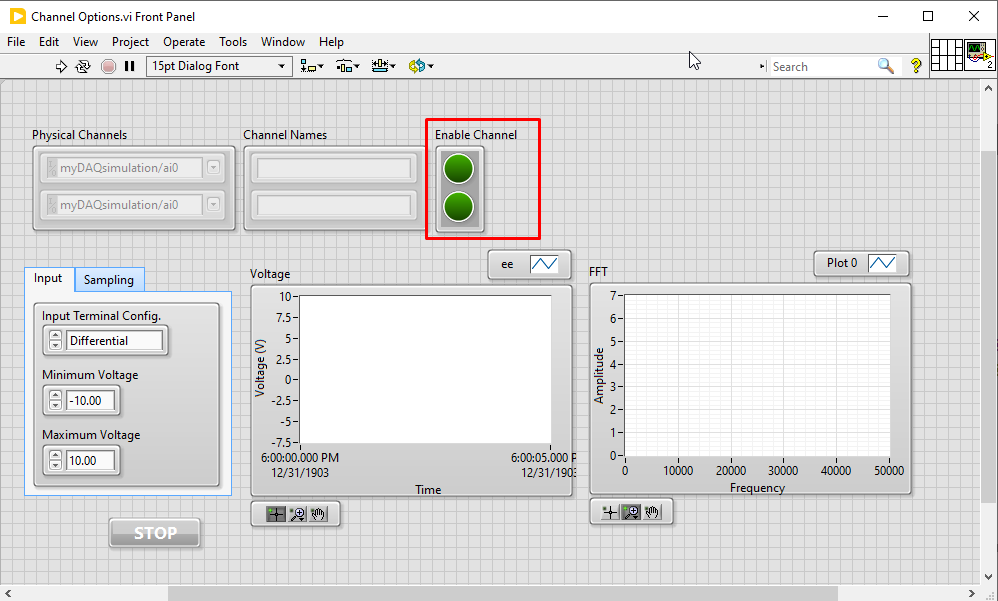Screen dimensions: 998x601
Task: Open the Operate menu
Action: click(x=184, y=42)
